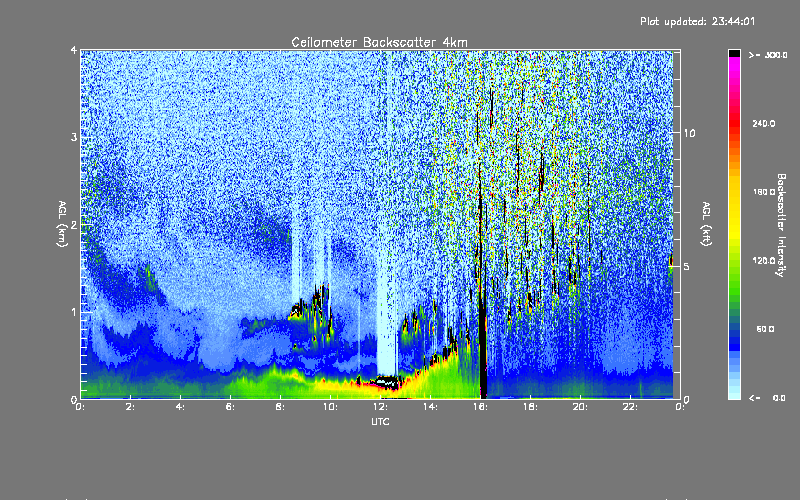Click the "60.0" colorbar label
800x500 pixels.
[x=765, y=329]
